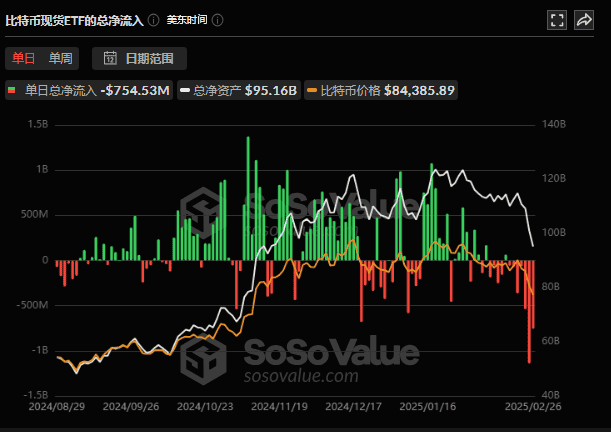The image size is (611, 432).
Task: Click info icon next to 美东时间
Action: pos(218,20)
